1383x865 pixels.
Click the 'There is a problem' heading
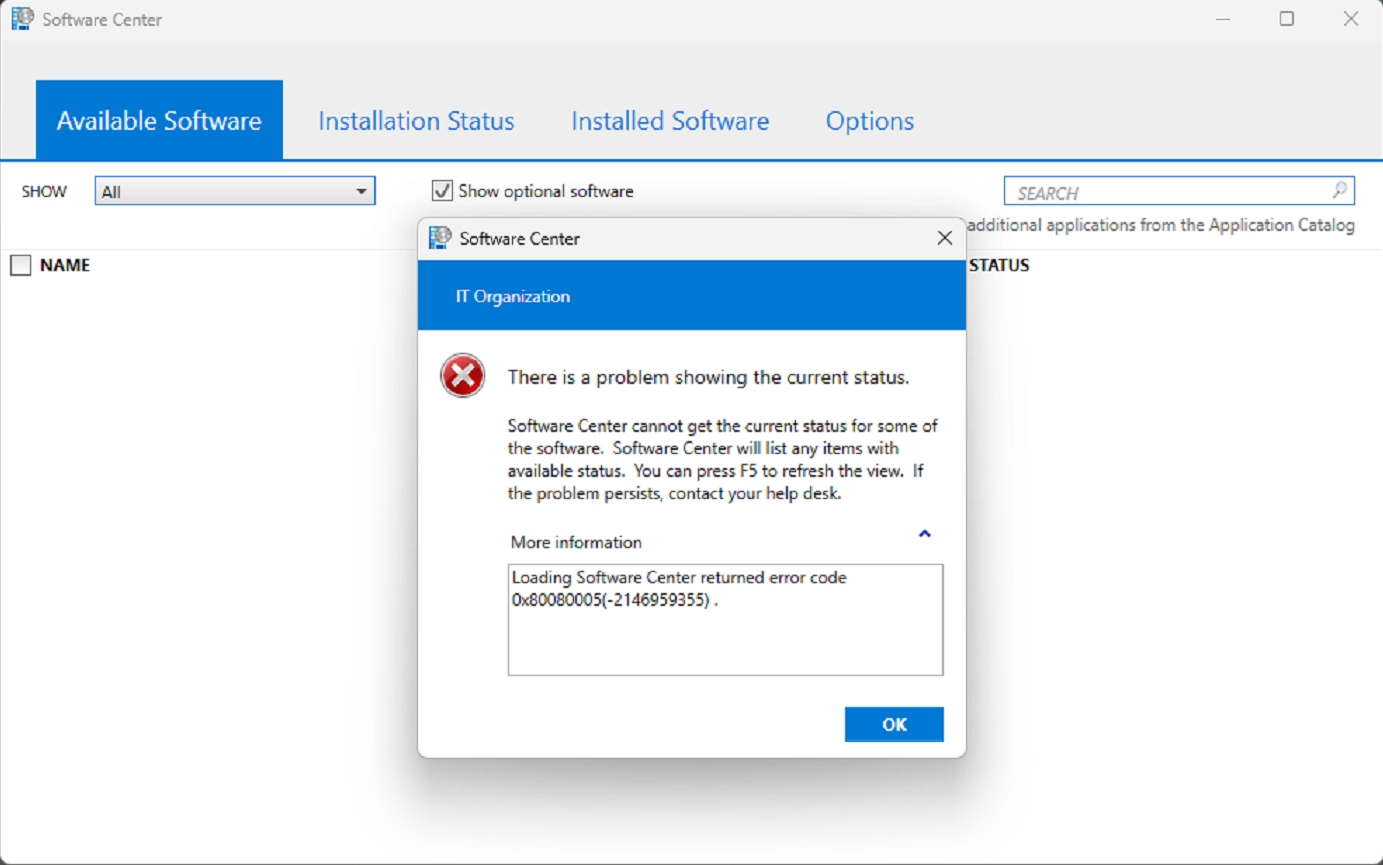point(708,377)
